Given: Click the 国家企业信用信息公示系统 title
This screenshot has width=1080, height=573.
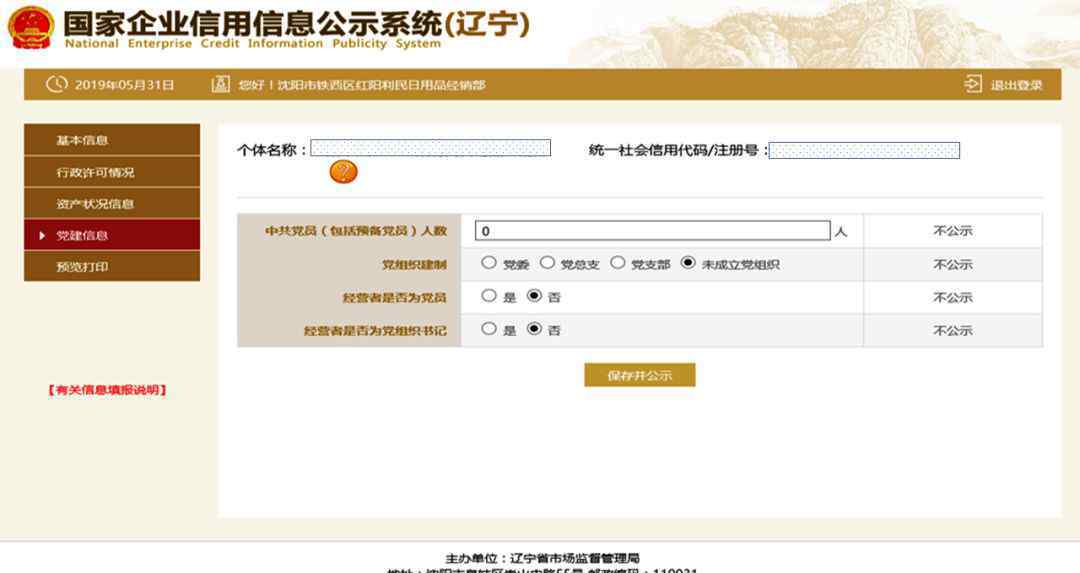Looking at the screenshot, I should [x=296, y=23].
